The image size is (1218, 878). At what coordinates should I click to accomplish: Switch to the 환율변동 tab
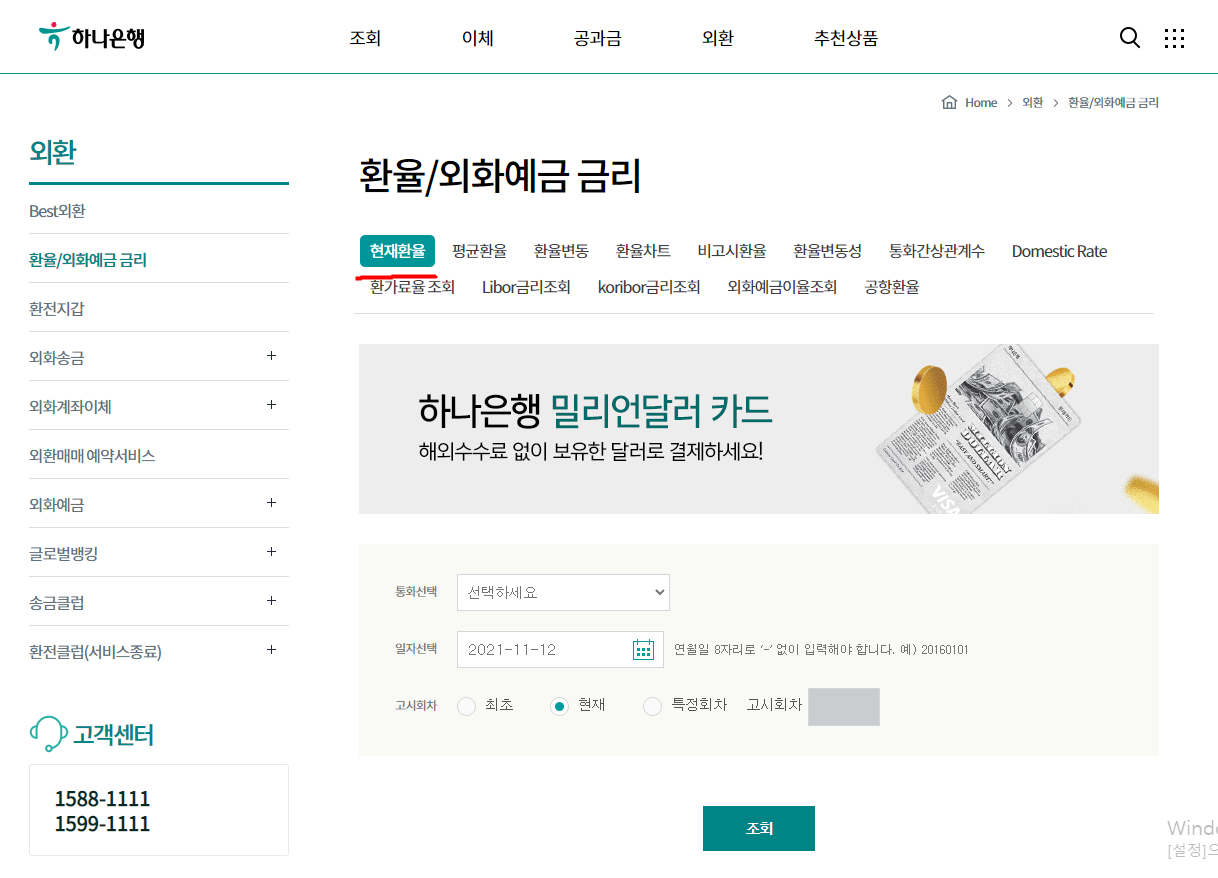(561, 251)
